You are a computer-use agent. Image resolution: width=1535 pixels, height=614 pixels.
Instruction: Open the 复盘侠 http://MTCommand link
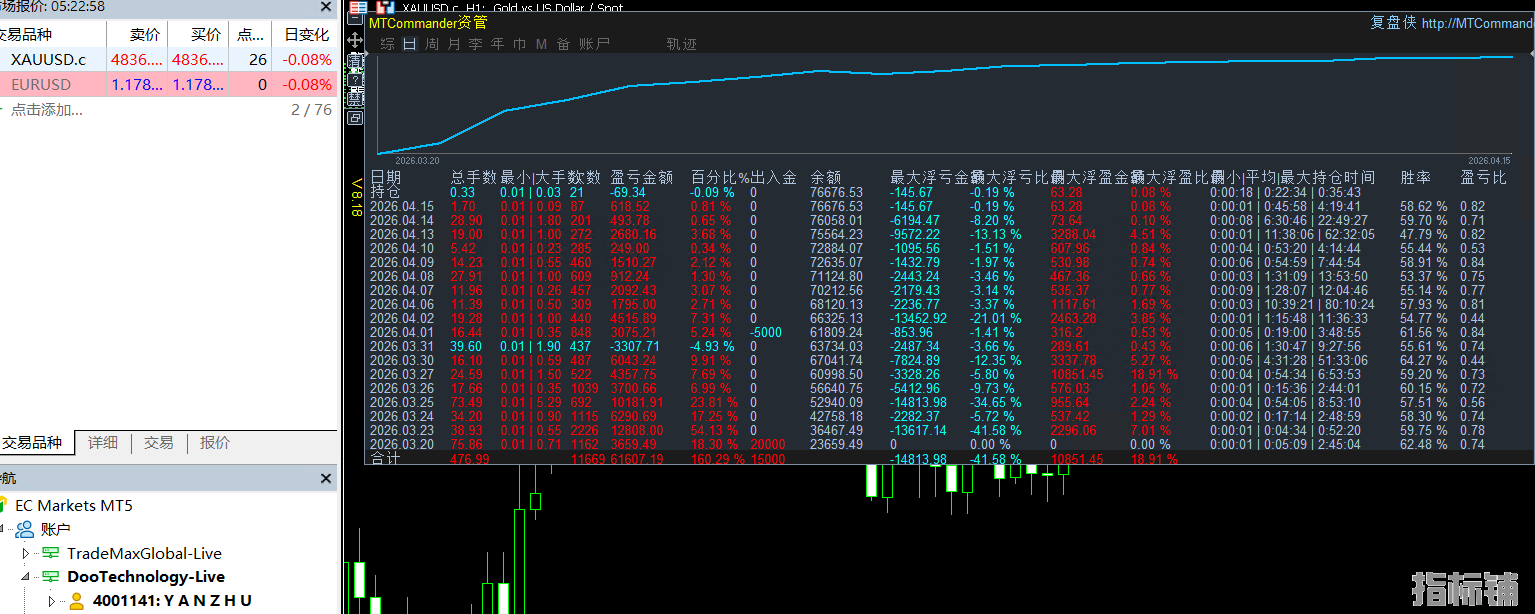[x=1450, y=23]
